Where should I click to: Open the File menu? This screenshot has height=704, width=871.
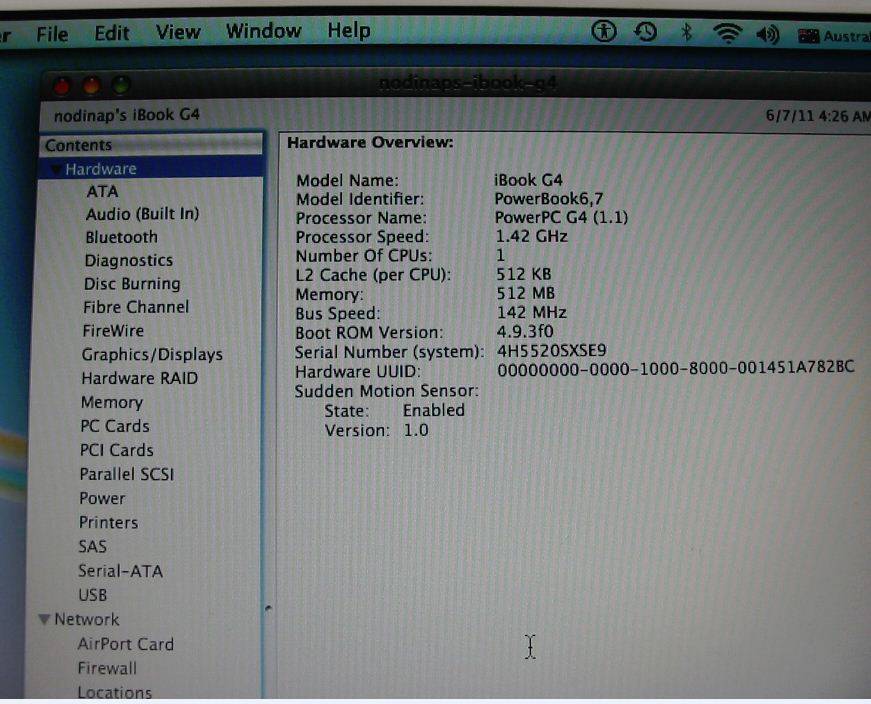coord(52,34)
